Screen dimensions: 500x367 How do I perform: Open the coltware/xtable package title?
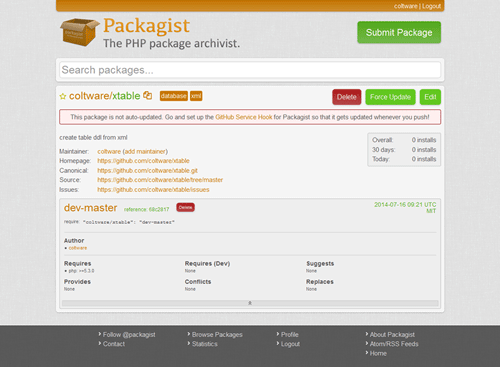104,96
